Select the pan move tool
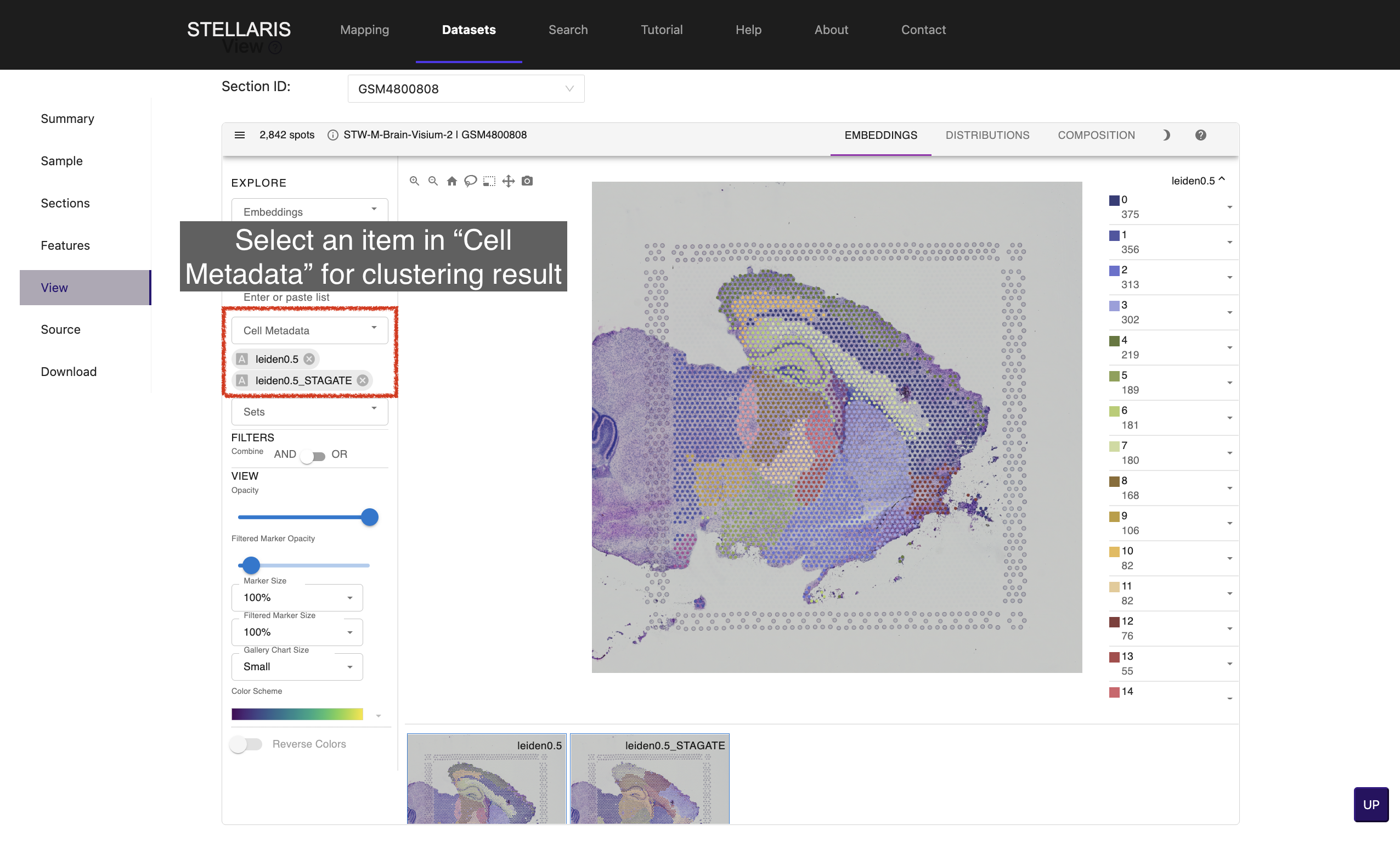 [509, 181]
